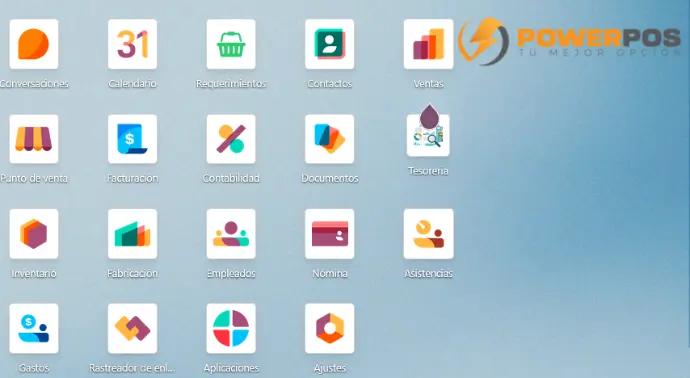This screenshot has height=378, width=690.
Task: Open the Nómina card icon
Action: coord(330,234)
